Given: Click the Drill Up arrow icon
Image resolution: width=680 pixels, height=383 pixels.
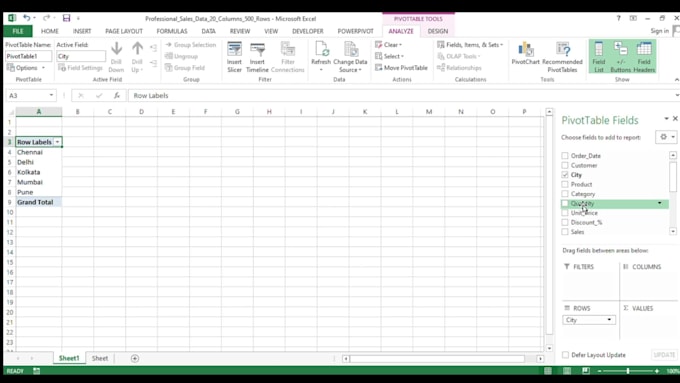Looking at the screenshot, I should coord(137,49).
